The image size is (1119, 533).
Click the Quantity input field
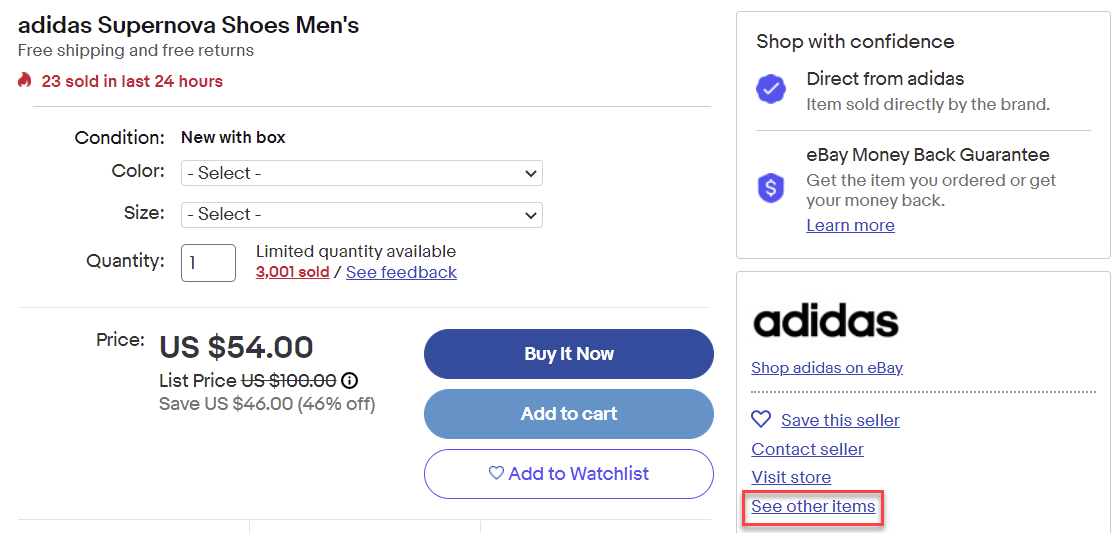pyautogui.click(x=208, y=262)
